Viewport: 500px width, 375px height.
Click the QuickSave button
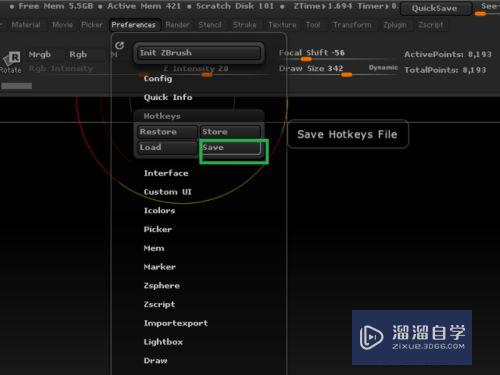point(435,9)
